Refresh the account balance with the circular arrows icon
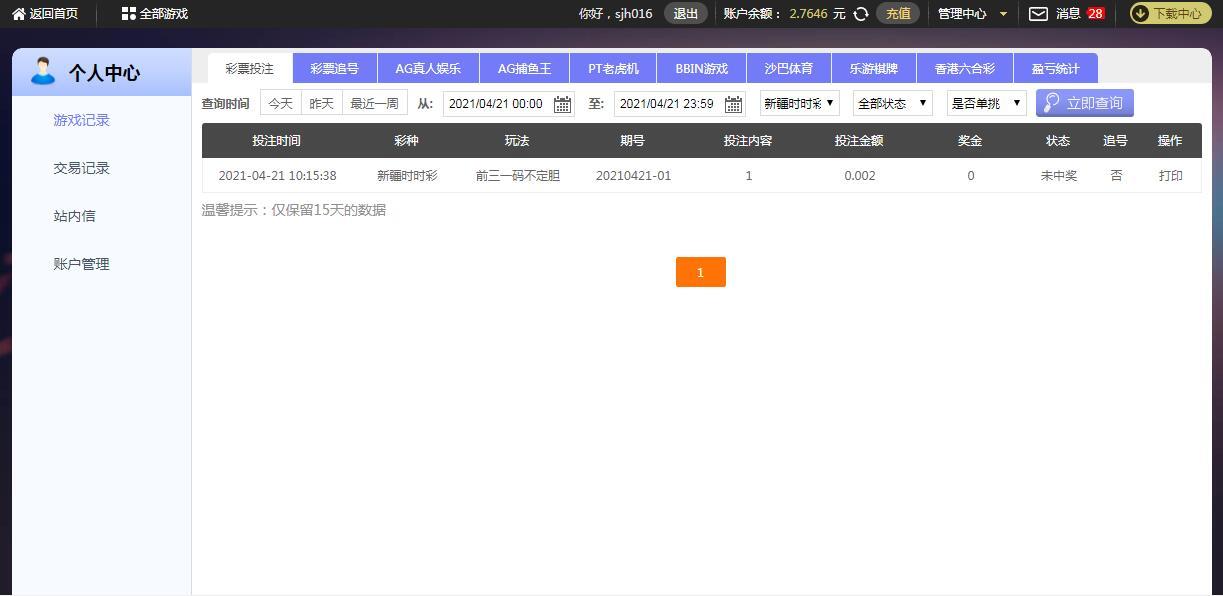 (x=860, y=14)
